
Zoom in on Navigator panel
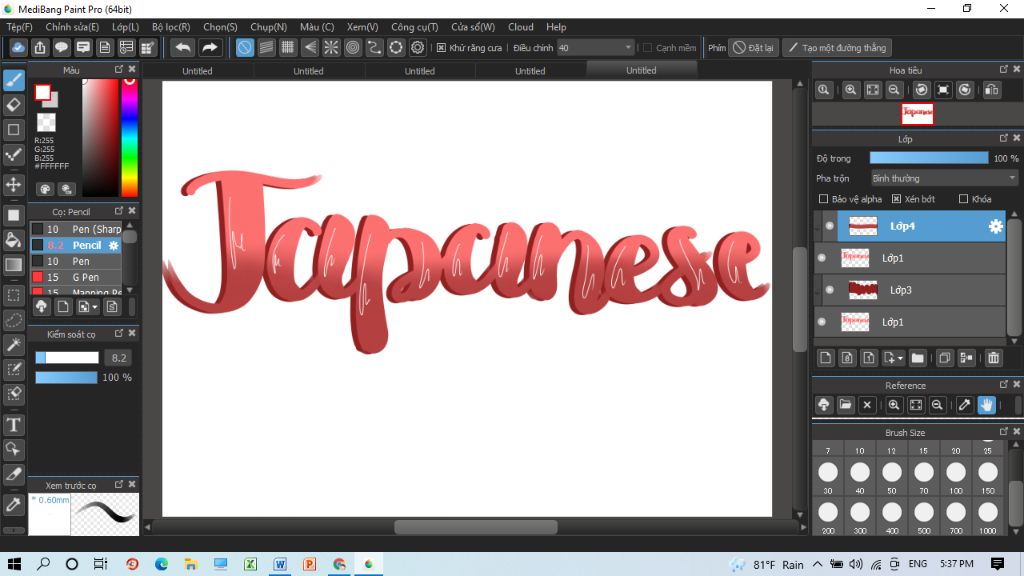point(850,90)
